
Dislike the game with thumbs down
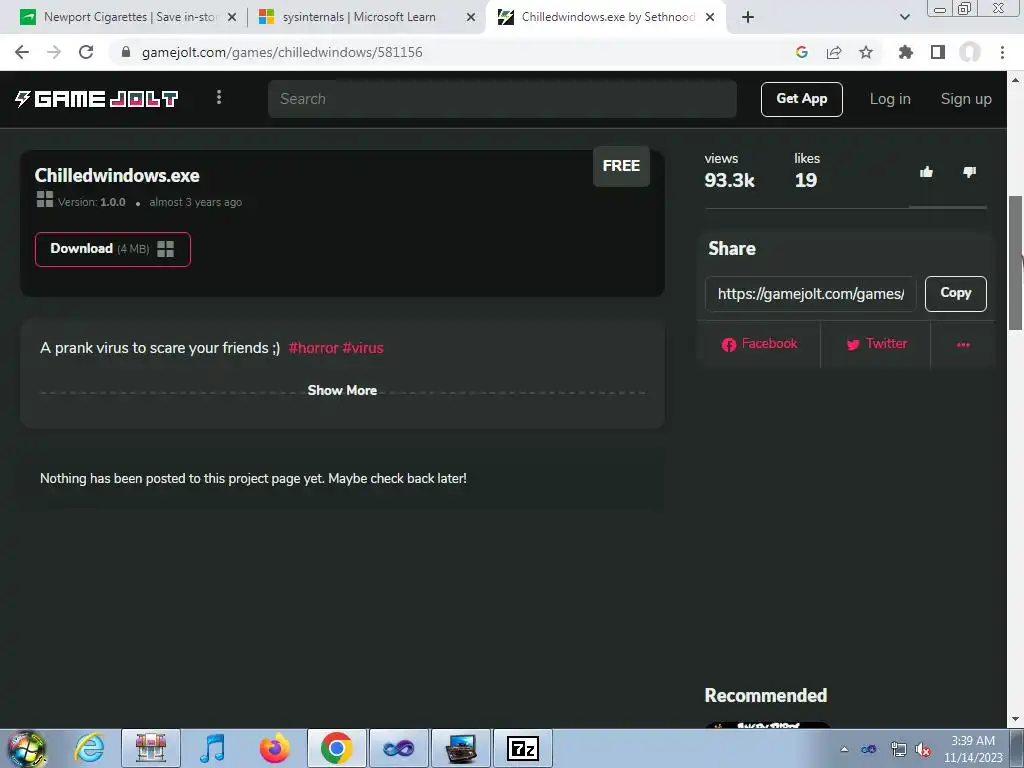click(x=969, y=172)
